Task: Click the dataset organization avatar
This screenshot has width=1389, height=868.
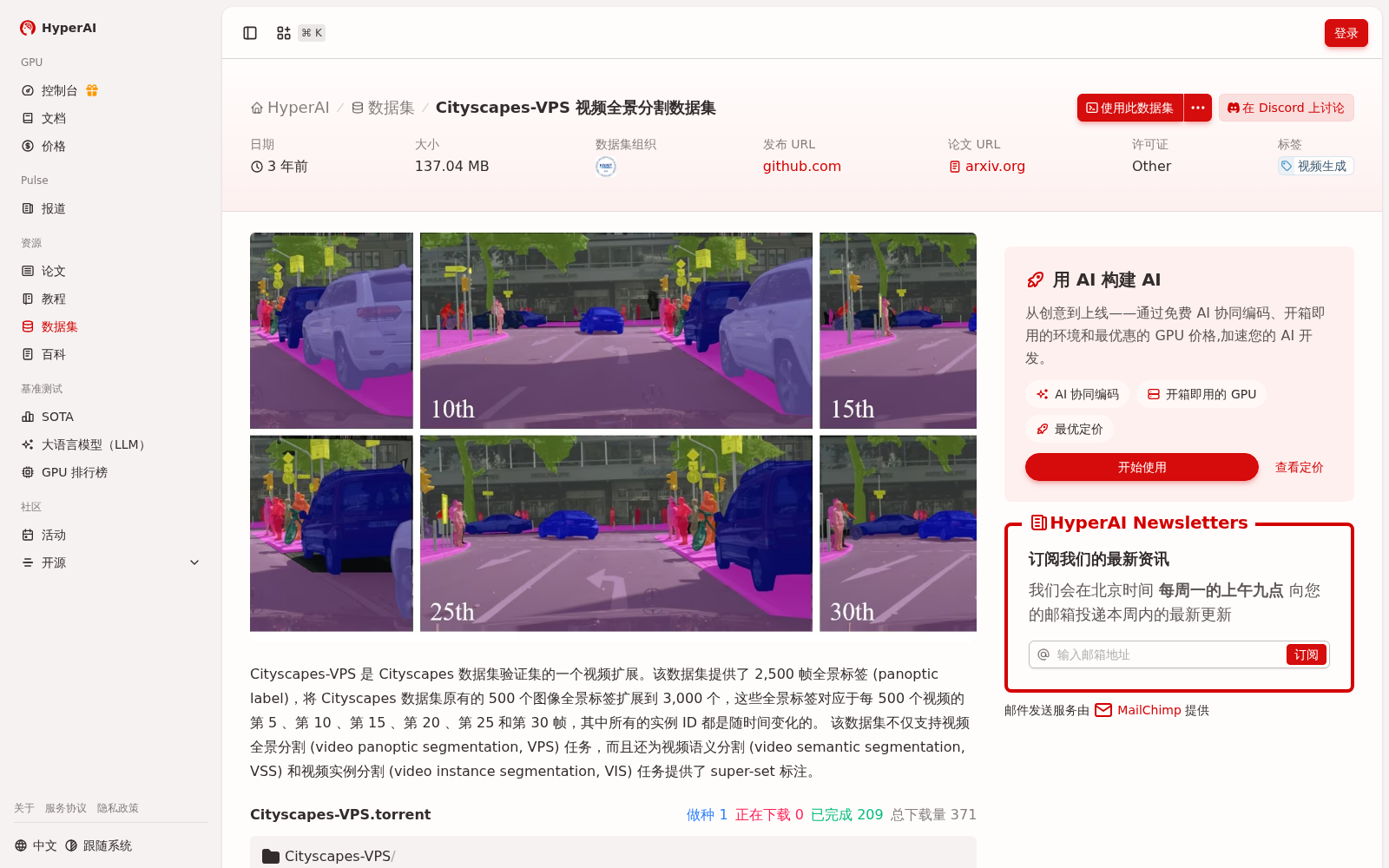Action: tap(606, 167)
